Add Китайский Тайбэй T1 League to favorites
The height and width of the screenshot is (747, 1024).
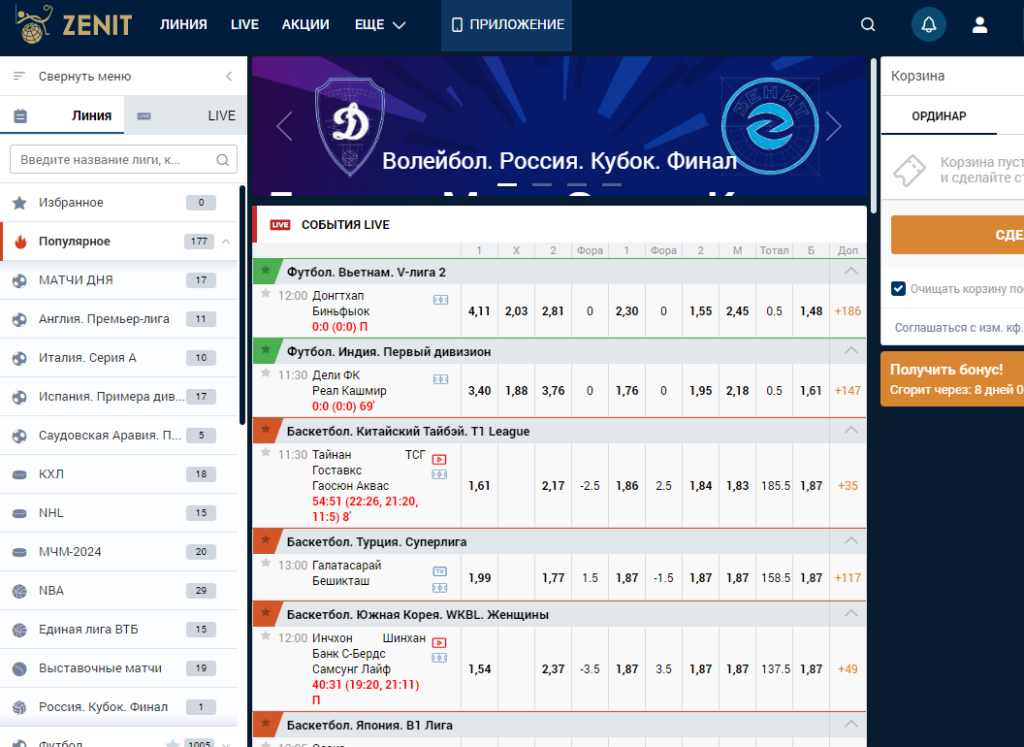click(266, 430)
